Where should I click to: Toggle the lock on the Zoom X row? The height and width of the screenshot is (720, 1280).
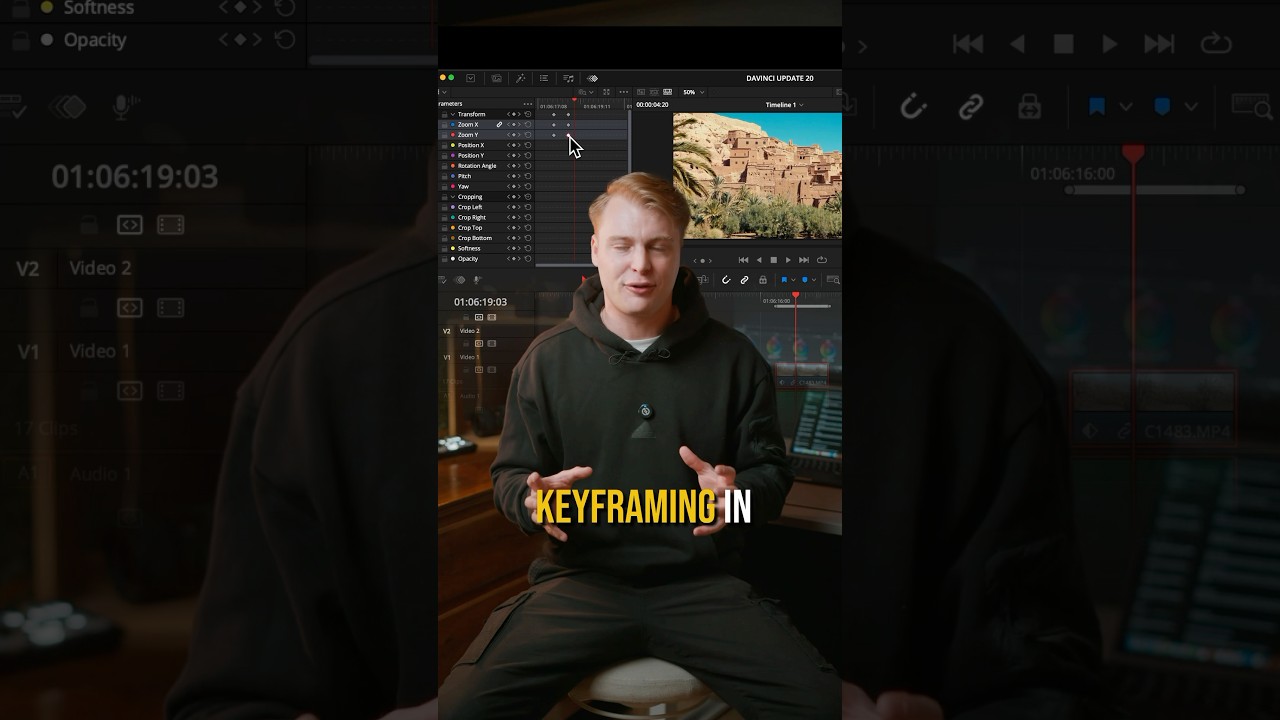click(x=444, y=125)
